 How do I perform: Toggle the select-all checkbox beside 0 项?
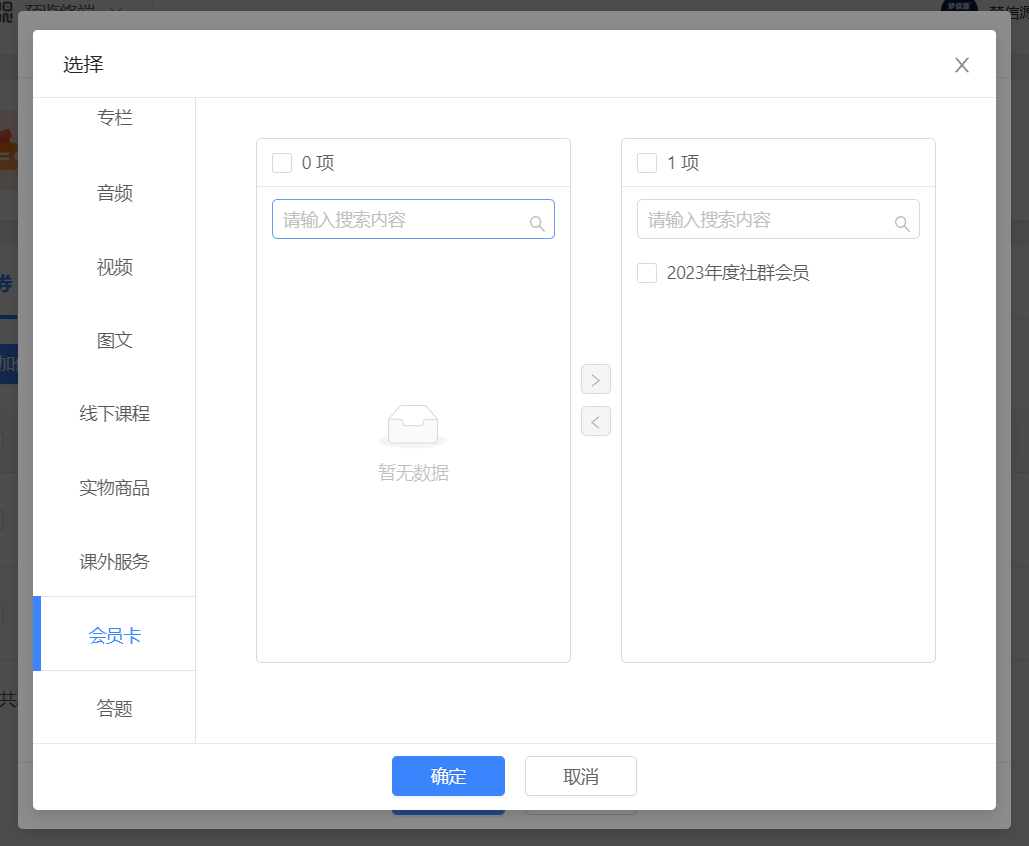click(x=282, y=163)
